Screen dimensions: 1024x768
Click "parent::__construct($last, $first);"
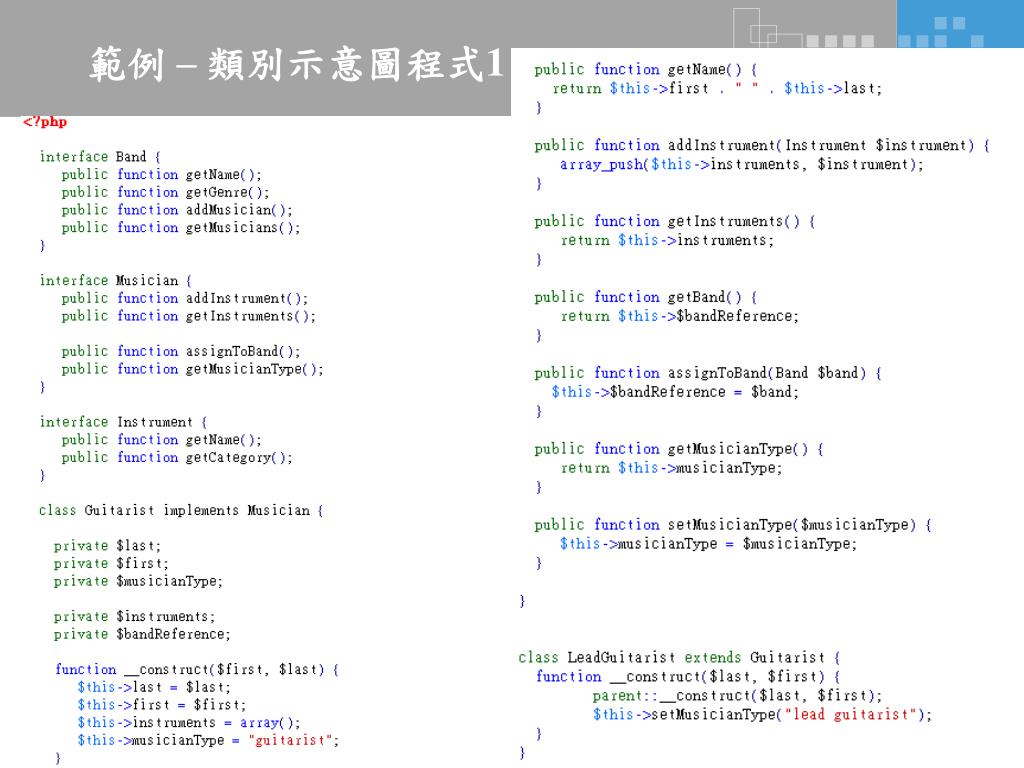point(737,695)
